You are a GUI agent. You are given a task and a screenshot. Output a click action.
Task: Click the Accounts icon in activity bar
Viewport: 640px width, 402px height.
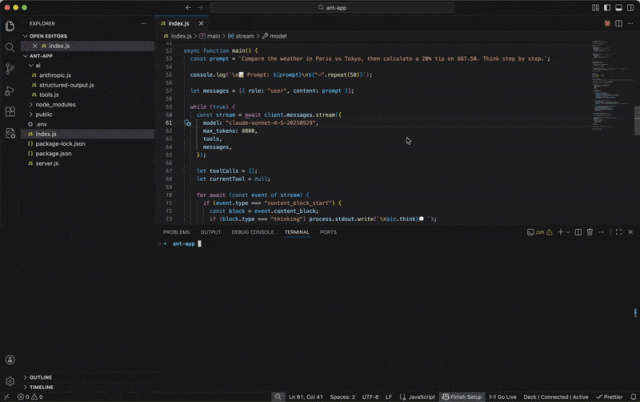[10, 359]
